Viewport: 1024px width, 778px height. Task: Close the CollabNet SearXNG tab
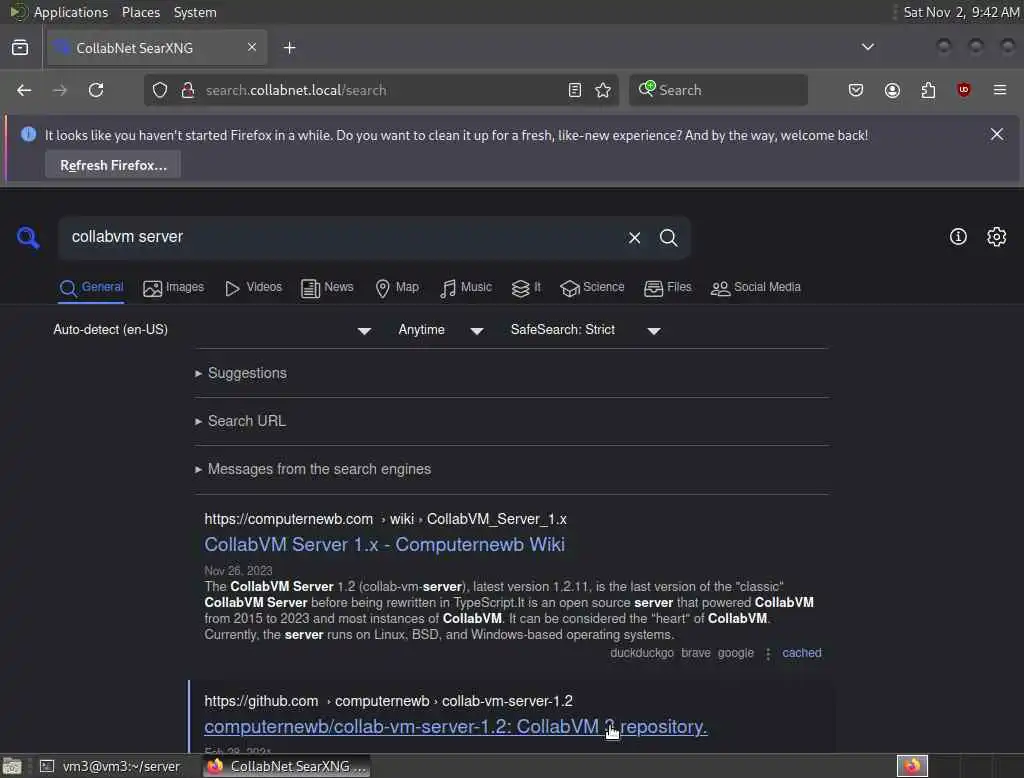252,47
